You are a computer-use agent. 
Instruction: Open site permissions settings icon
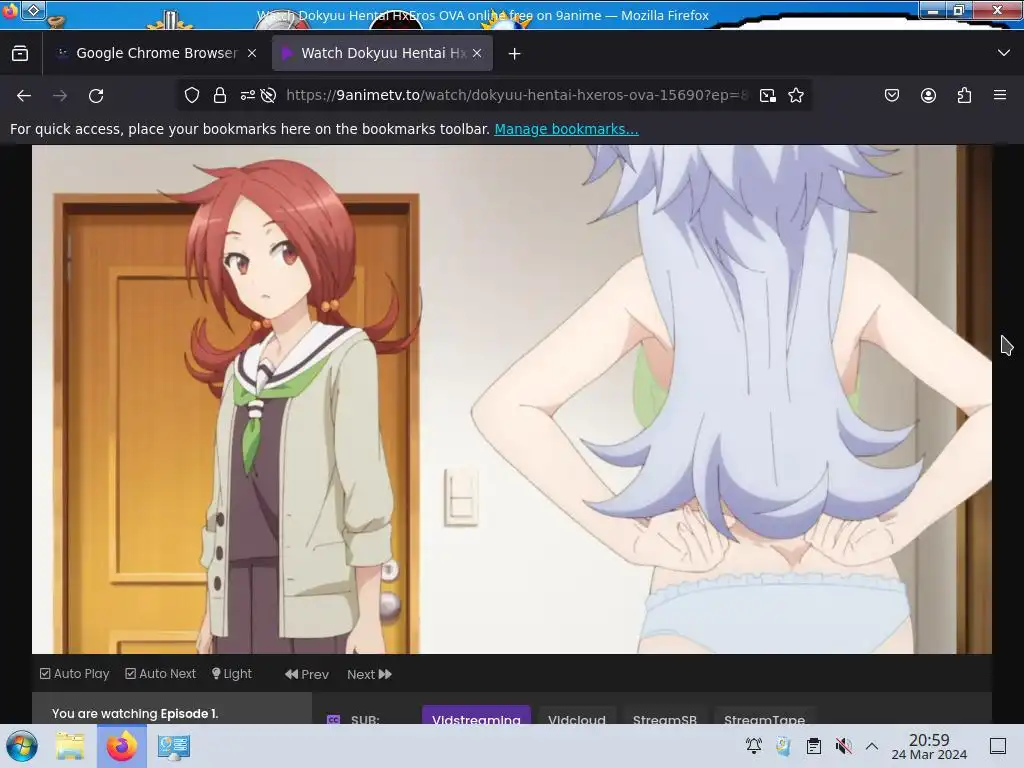pyautogui.click(x=248, y=95)
